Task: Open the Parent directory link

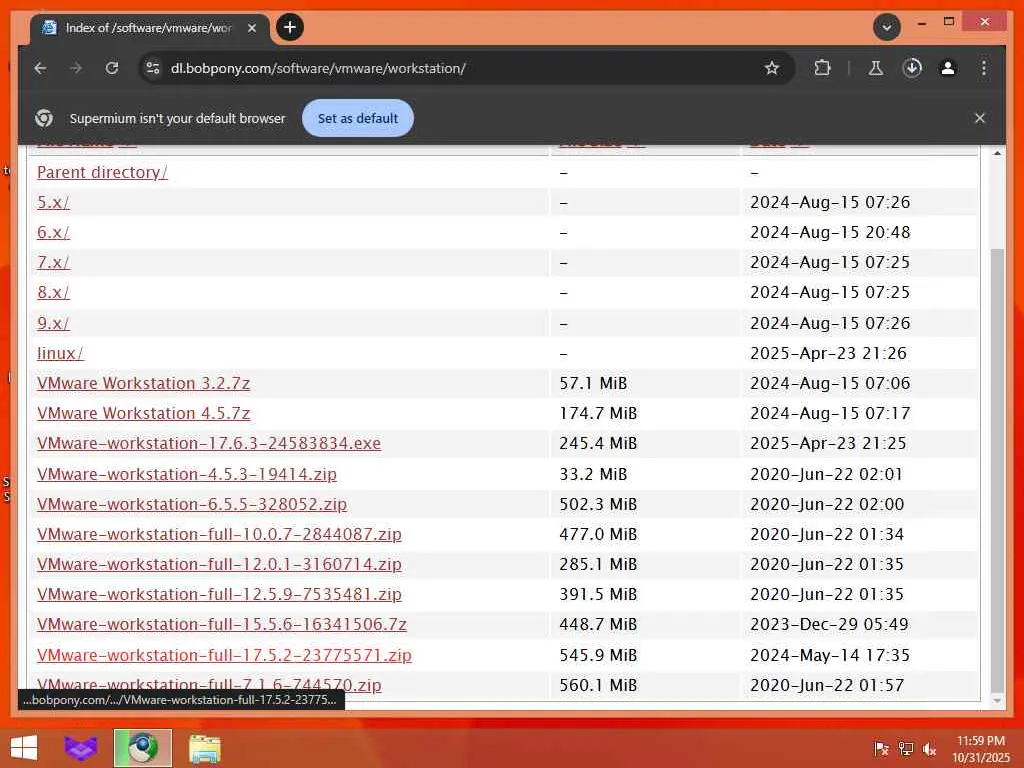Action: (x=103, y=172)
